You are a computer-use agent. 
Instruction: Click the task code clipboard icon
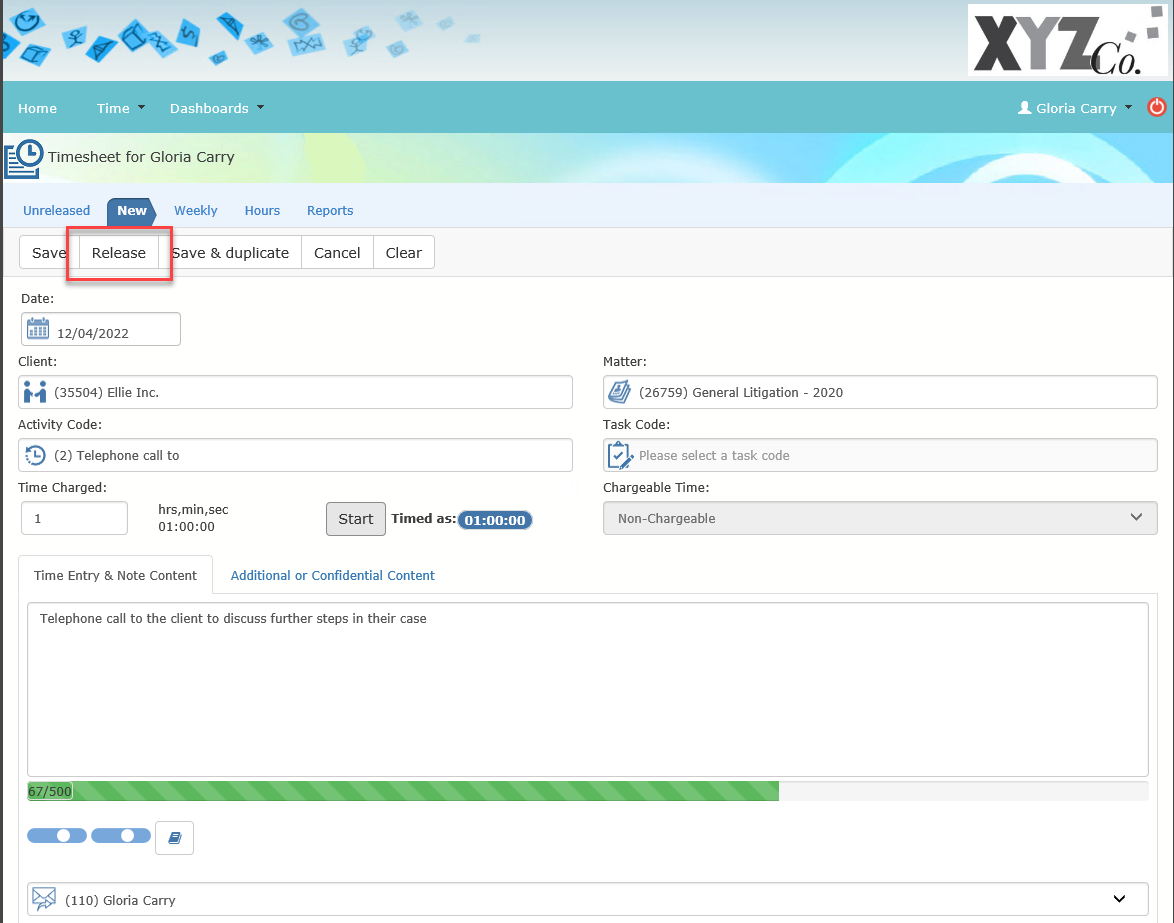point(620,455)
